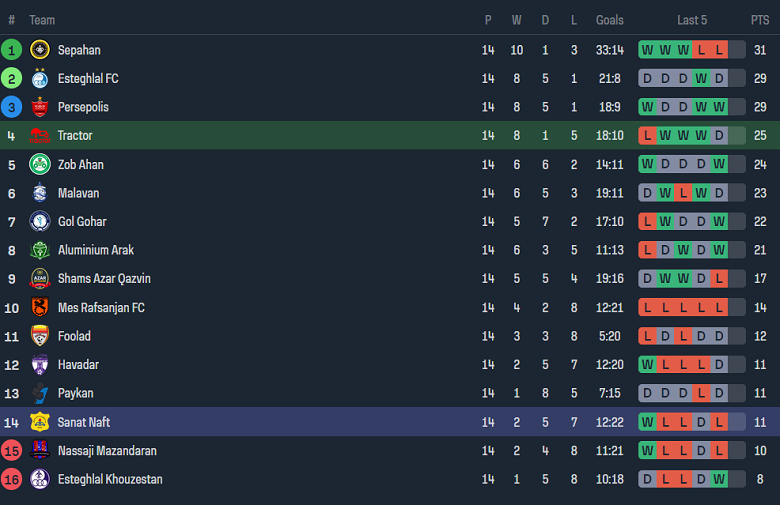The image size is (780, 505).
Task: Click the Esteghlal Khouzestan team crest
Action: [x=40, y=479]
